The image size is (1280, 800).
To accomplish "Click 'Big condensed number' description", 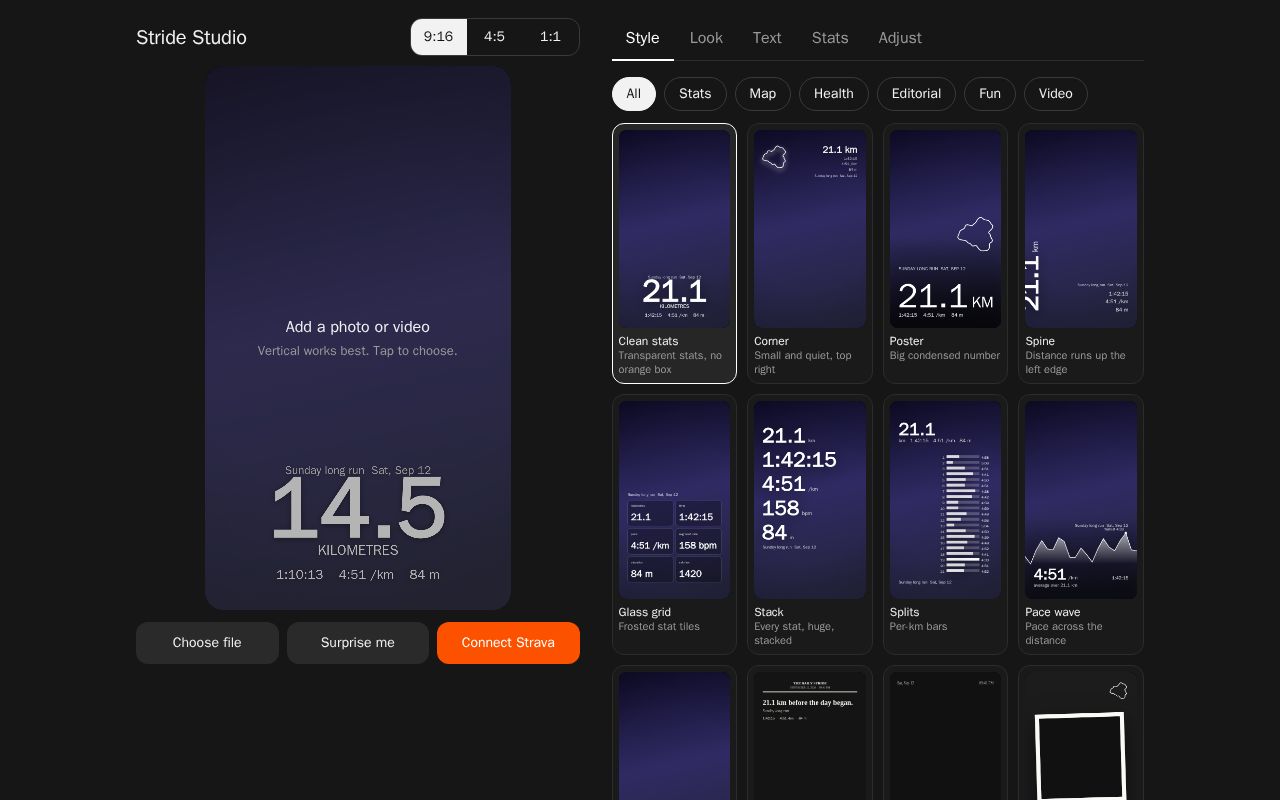I will [945, 356].
